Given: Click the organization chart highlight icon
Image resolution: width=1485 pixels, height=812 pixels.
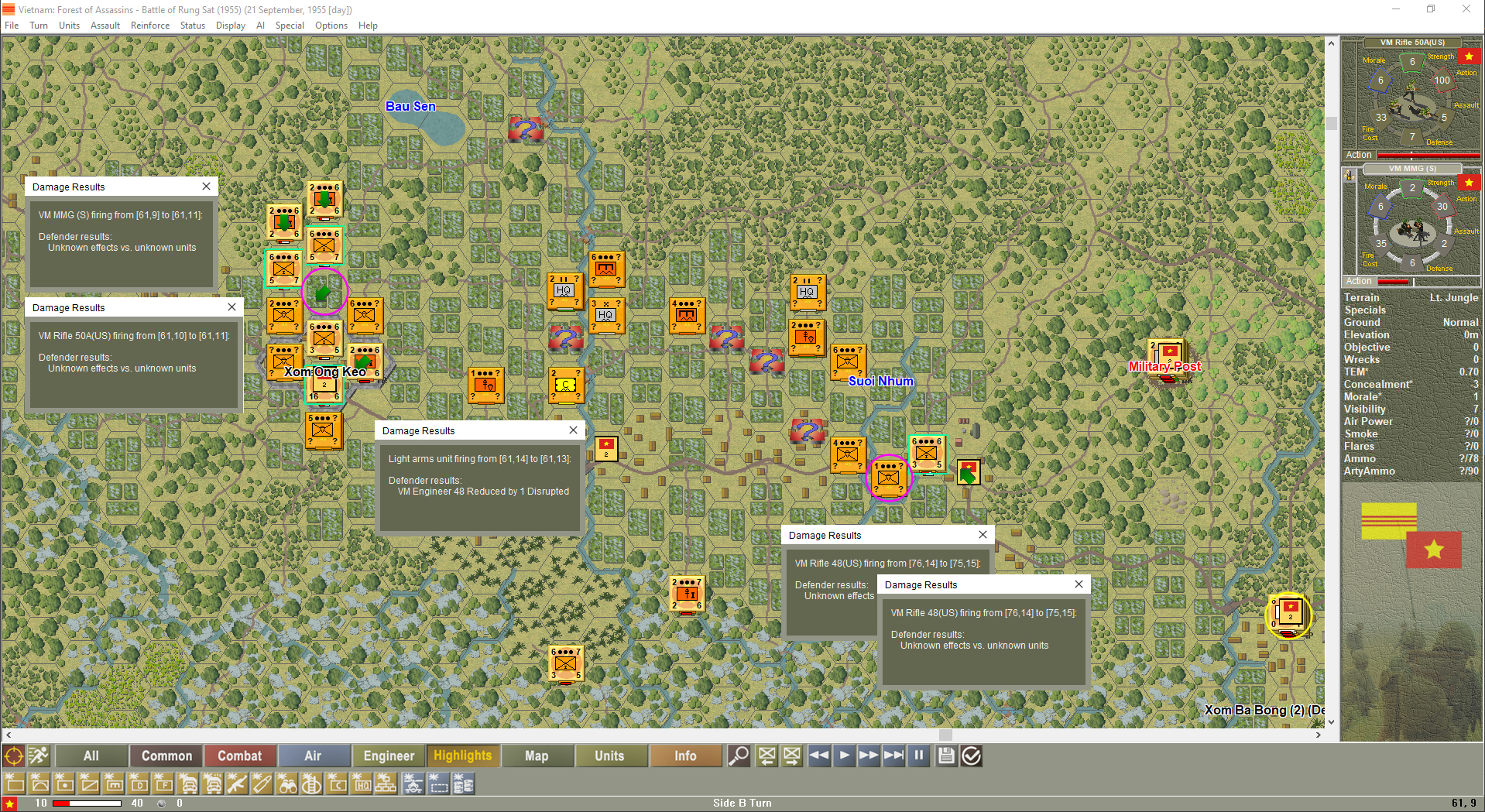Looking at the screenshot, I should tap(386, 783).
